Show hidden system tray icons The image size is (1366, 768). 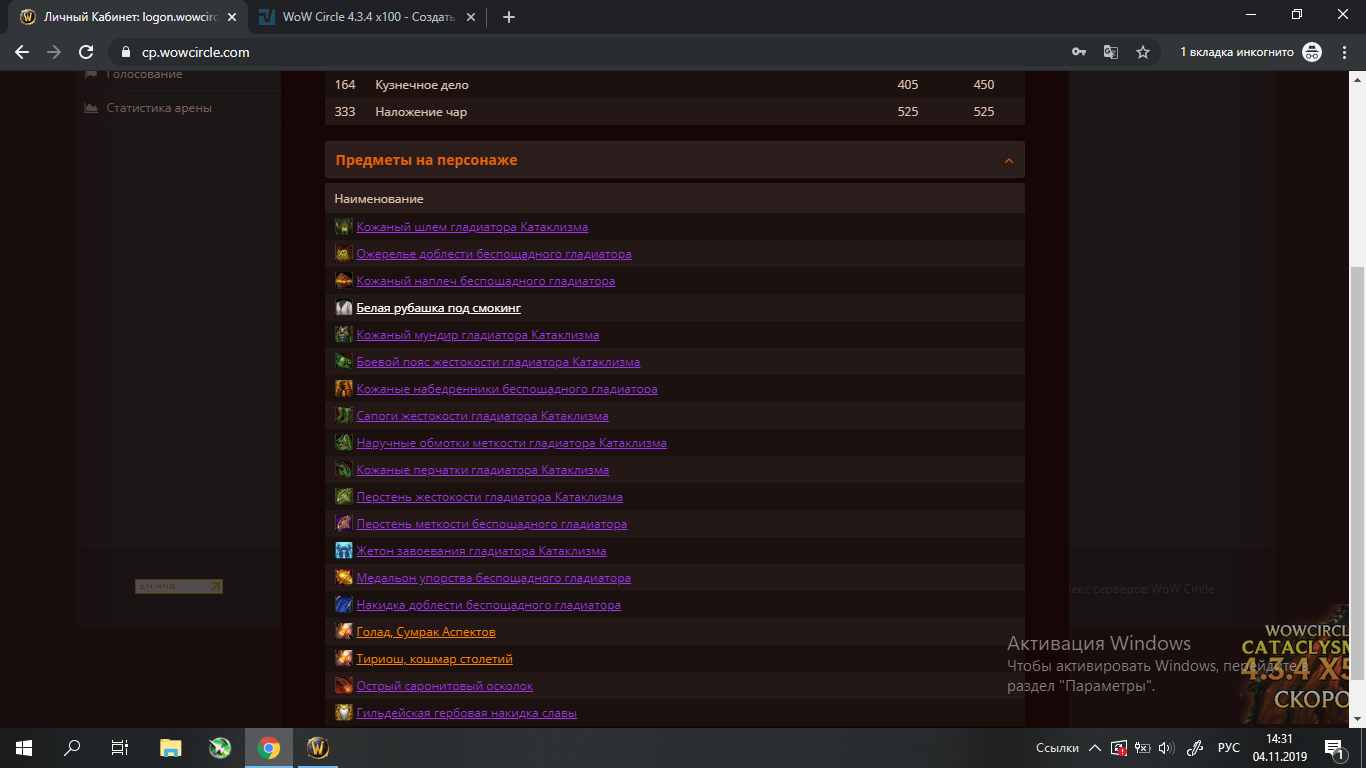(1094, 748)
